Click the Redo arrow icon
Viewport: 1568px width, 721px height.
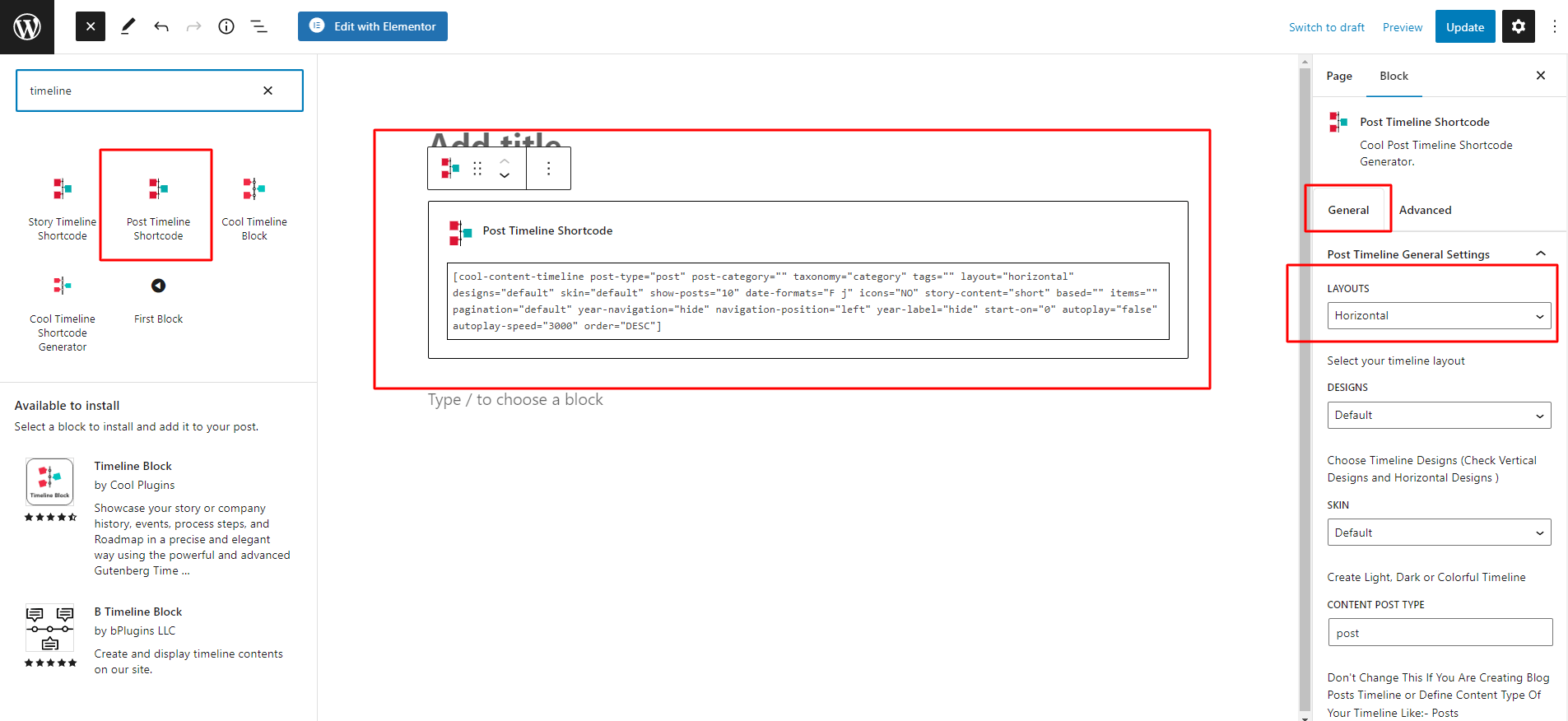[x=193, y=26]
